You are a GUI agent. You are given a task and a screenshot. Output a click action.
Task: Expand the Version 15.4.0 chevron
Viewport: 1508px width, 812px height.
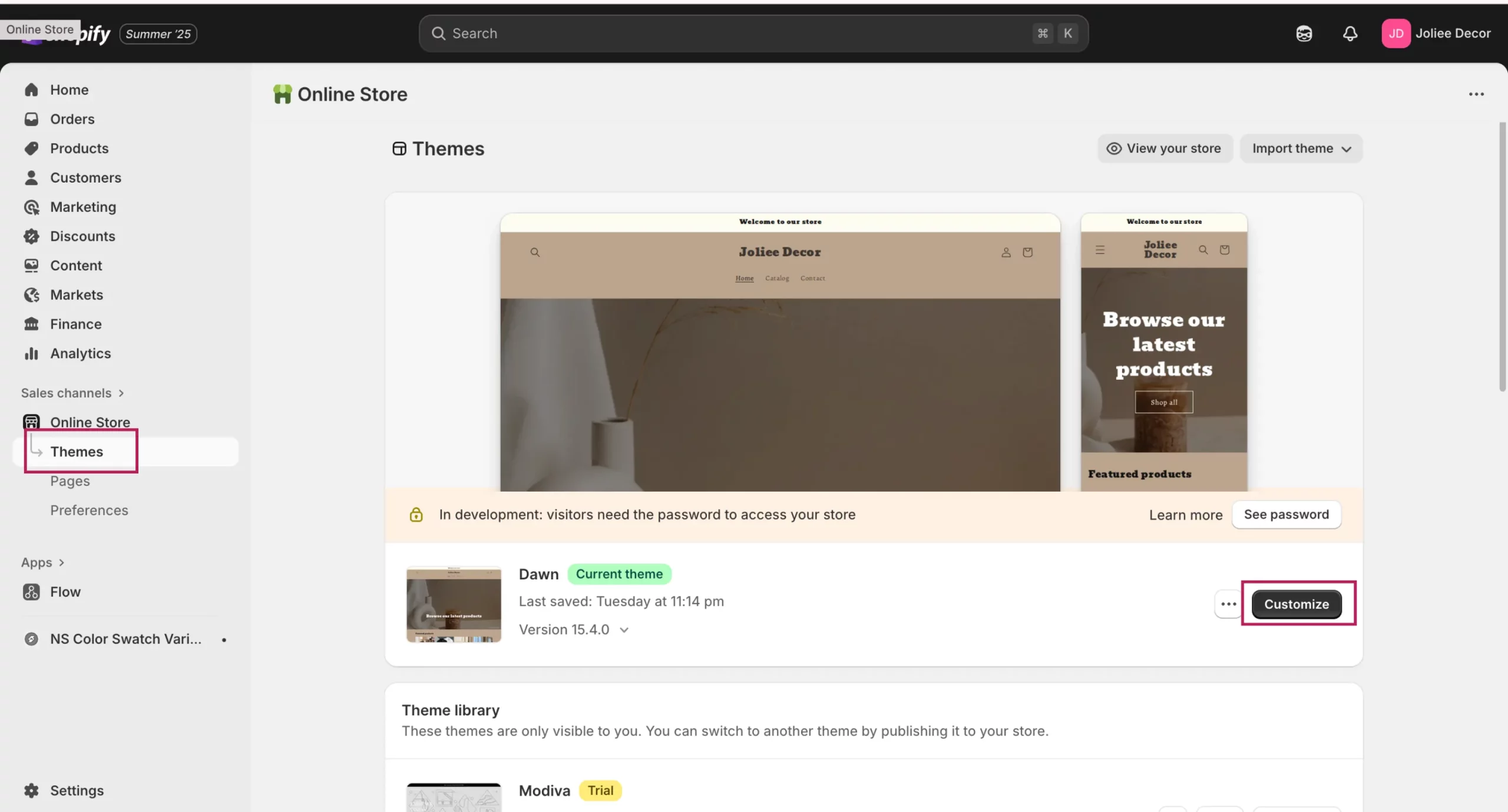point(624,630)
